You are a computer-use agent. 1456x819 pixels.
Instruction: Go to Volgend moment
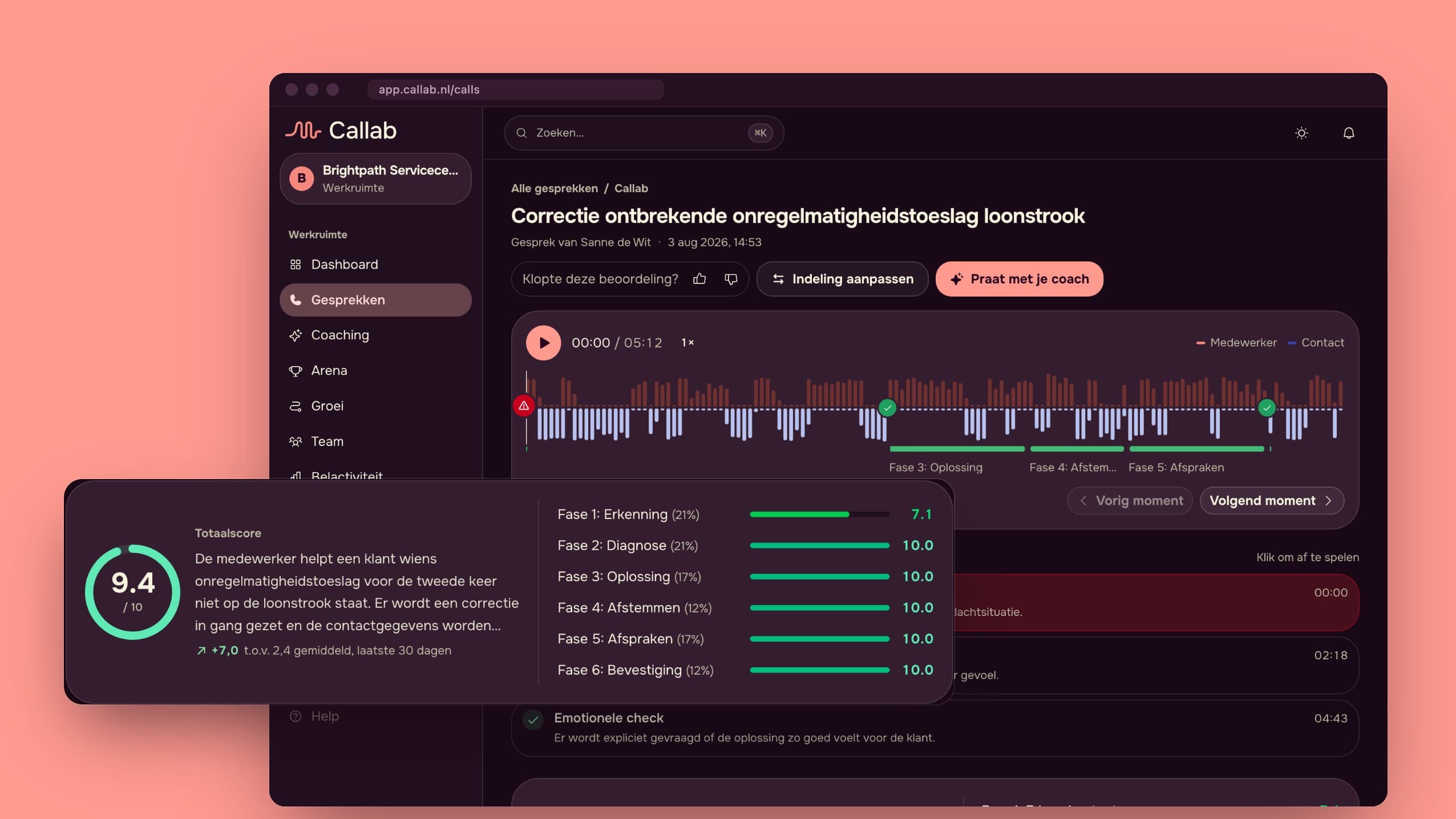(x=1272, y=501)
